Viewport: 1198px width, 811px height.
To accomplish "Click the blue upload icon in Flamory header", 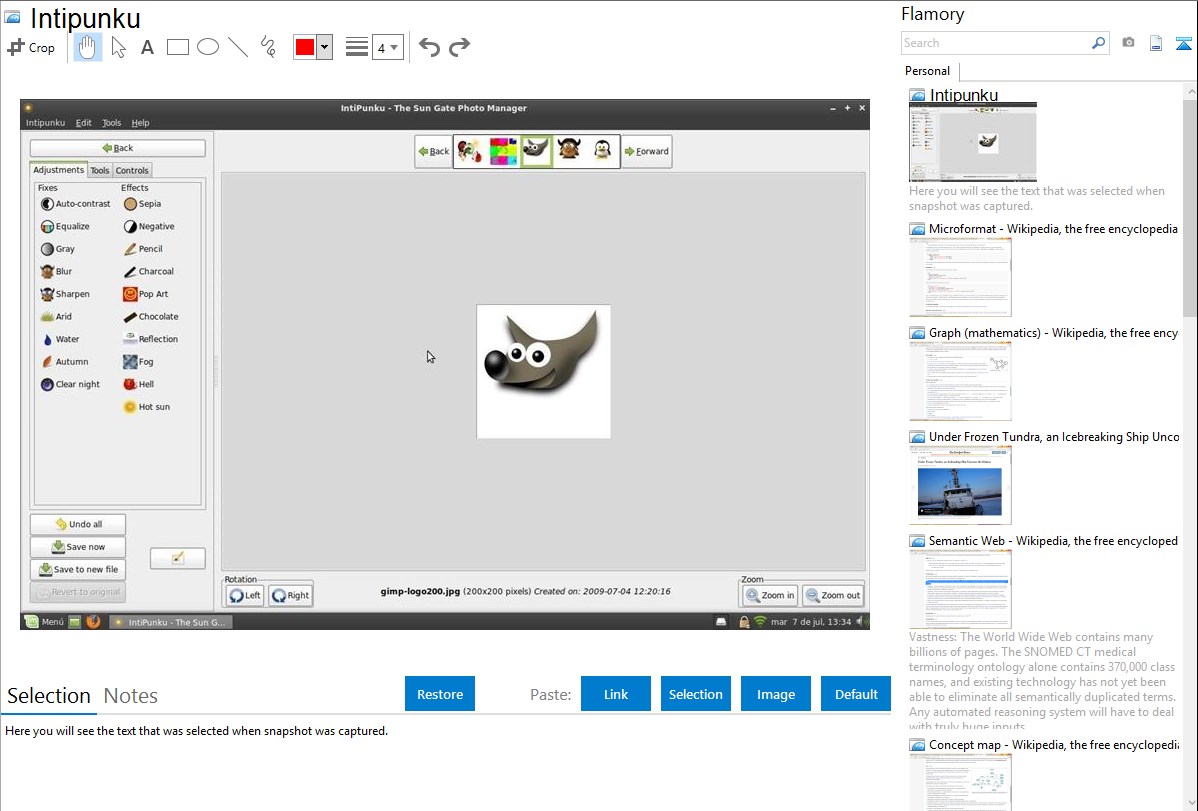I will [1183, 44].
